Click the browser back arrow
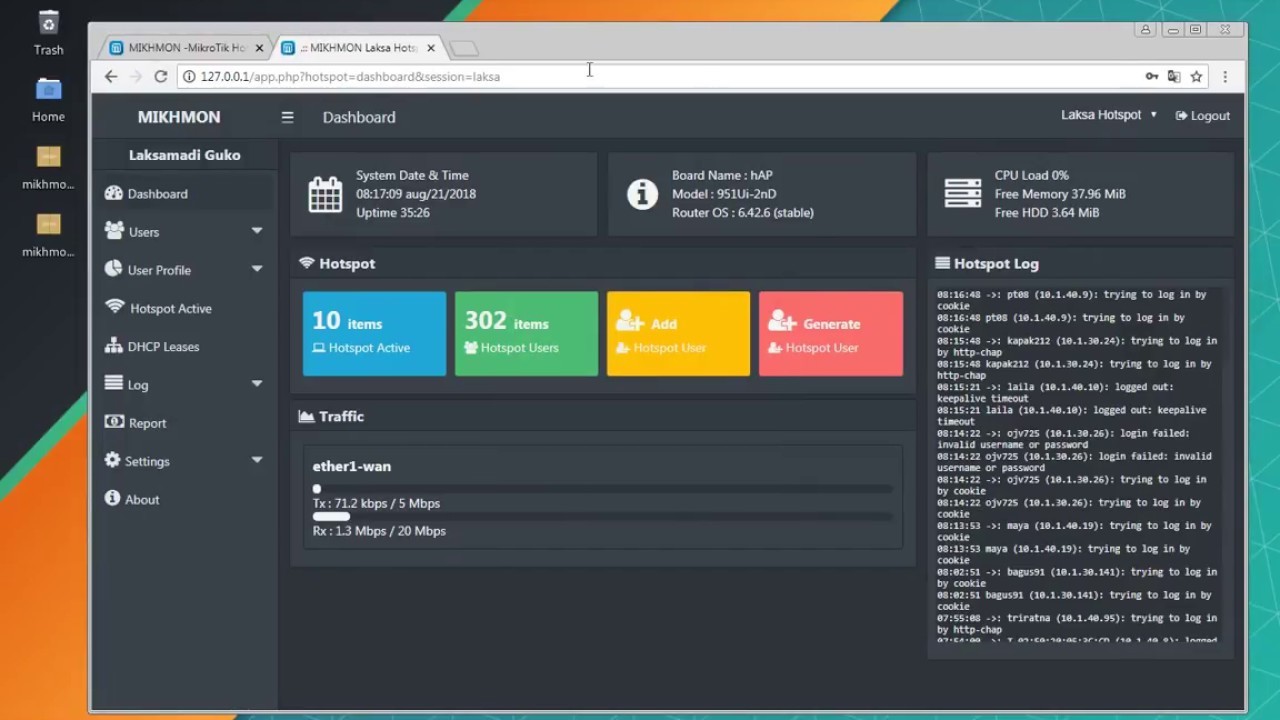This screenshot has height=720, width=1280. click(x=111, y=76)
